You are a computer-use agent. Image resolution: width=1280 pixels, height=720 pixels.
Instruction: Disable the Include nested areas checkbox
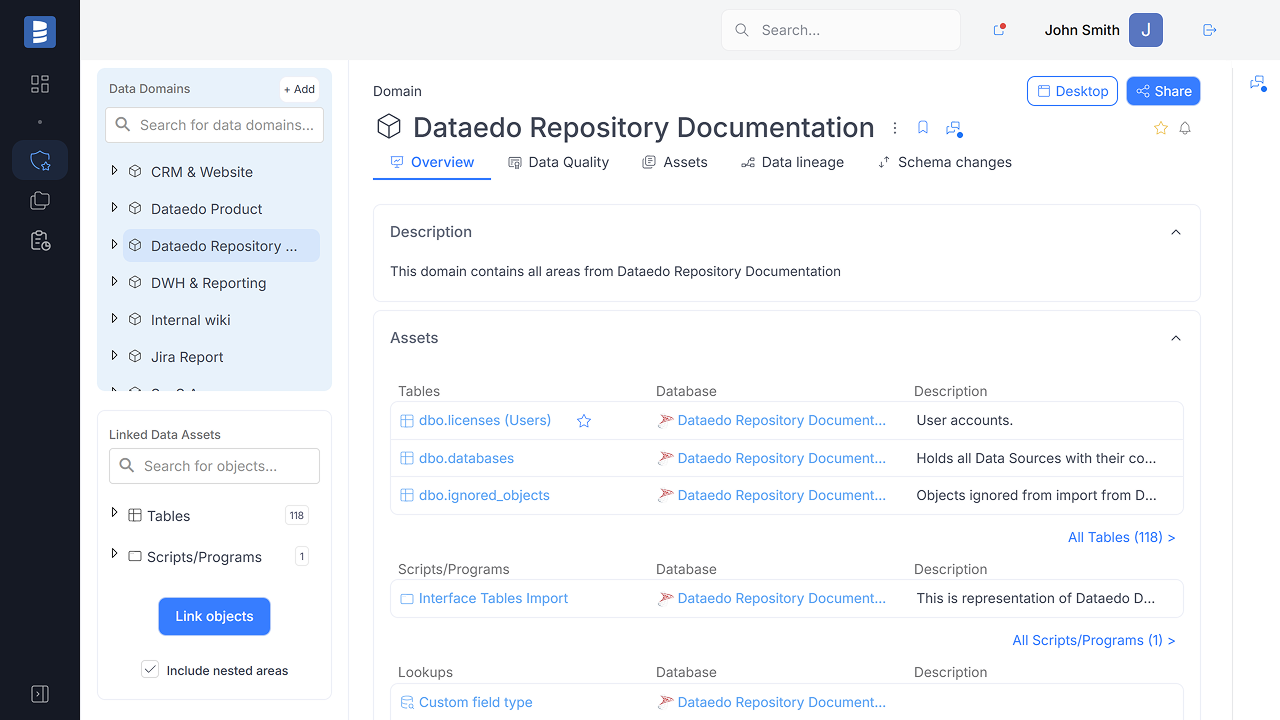[150, 669]
